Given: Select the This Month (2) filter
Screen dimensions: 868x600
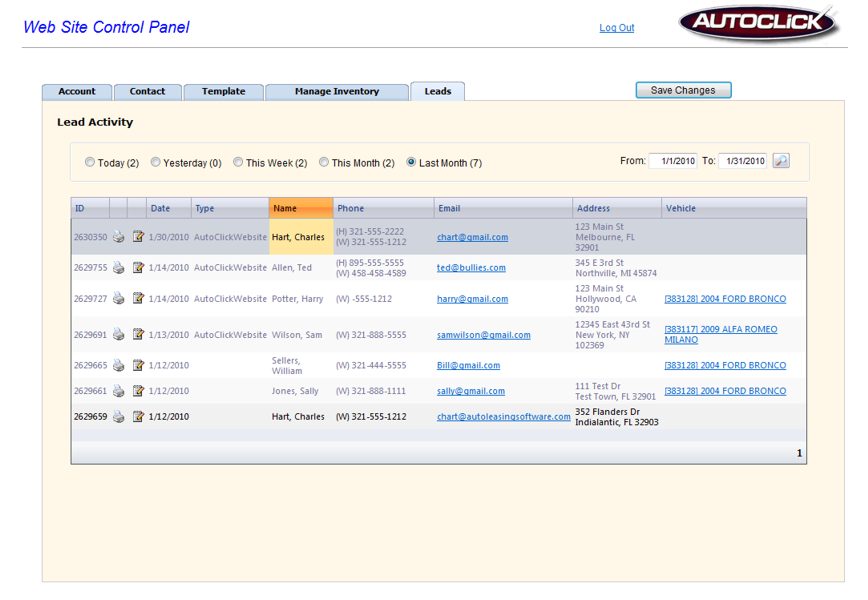Looking at the screenshot, I should click(324, 162).
